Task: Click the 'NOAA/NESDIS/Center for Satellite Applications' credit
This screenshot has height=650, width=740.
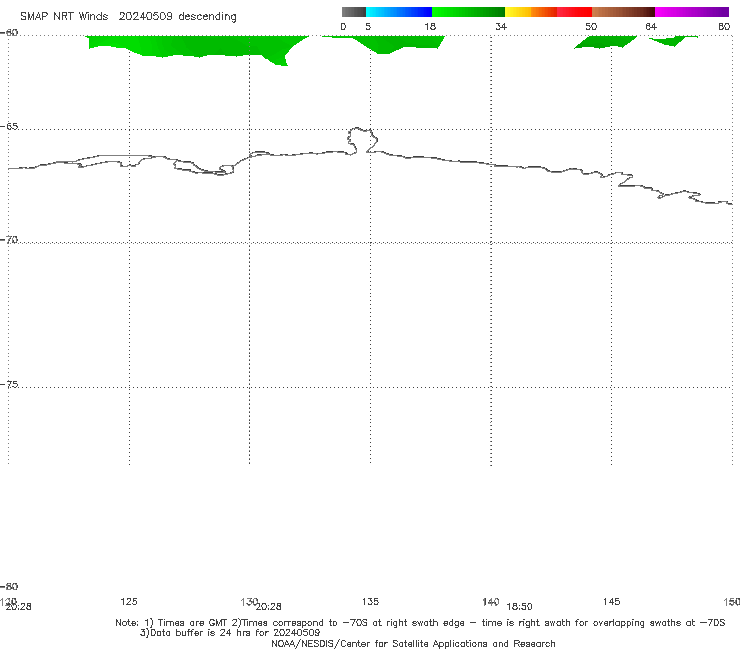Action: coord(413,643)
